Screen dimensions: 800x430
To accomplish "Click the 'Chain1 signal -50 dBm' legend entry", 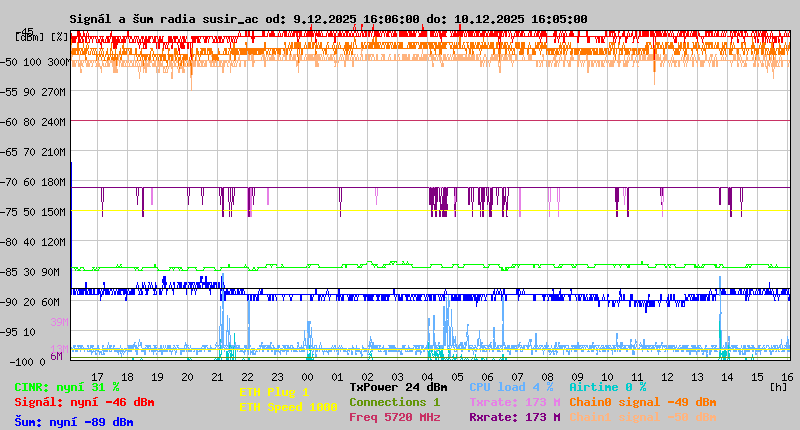I will (643, 417).
